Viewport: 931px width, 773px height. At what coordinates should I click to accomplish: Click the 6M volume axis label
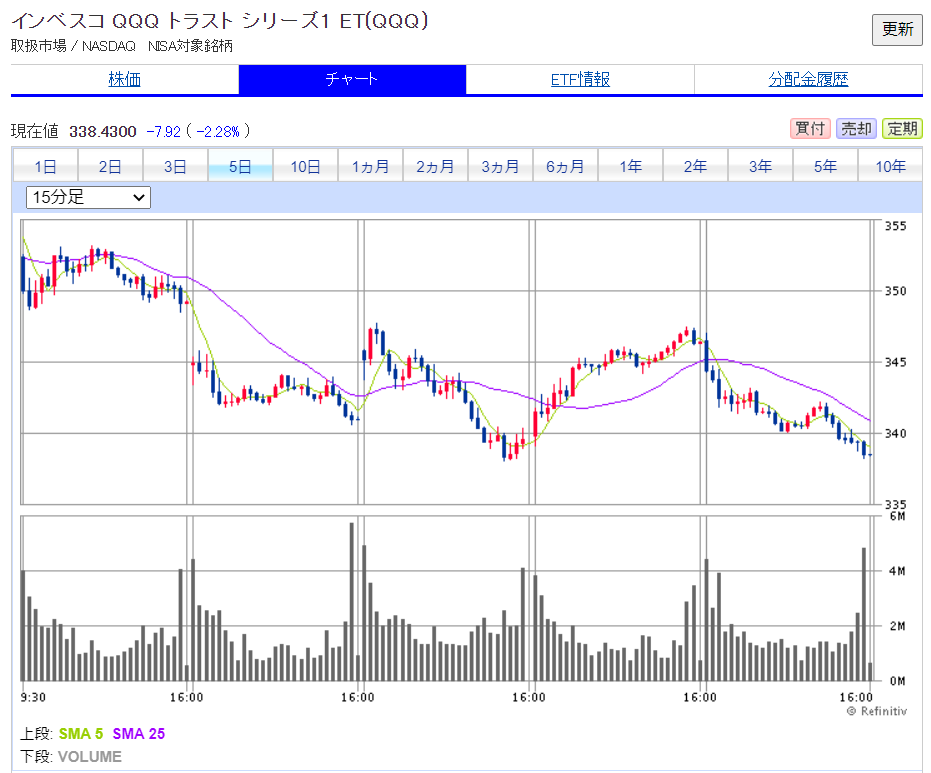click(x=898, y=516)
